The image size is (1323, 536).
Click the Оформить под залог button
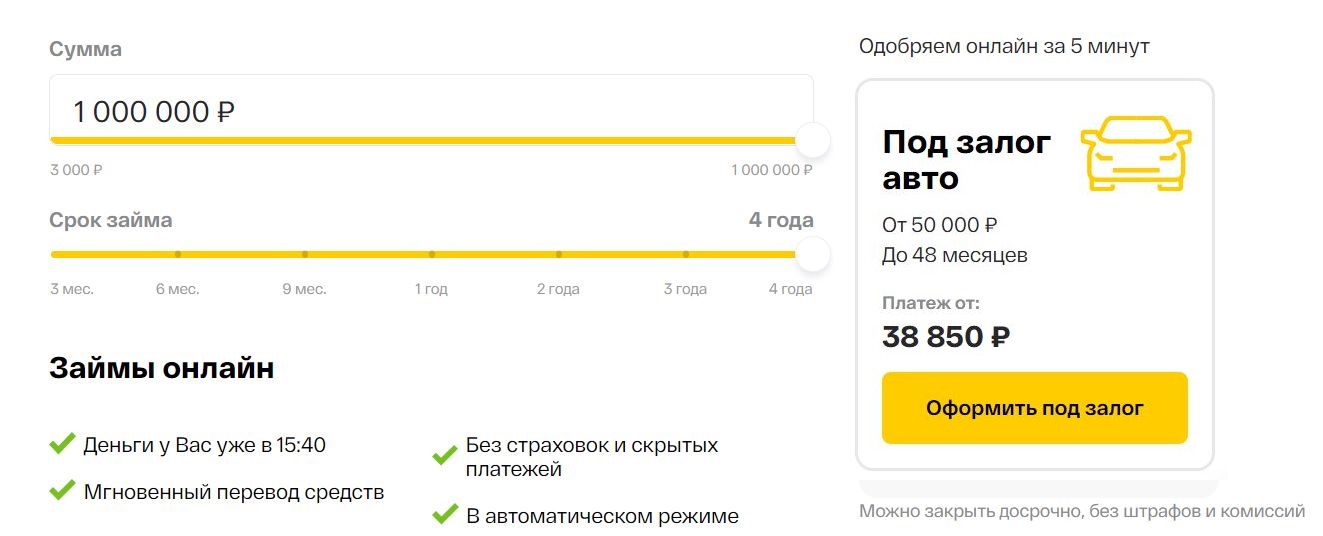pos(1034,408)
